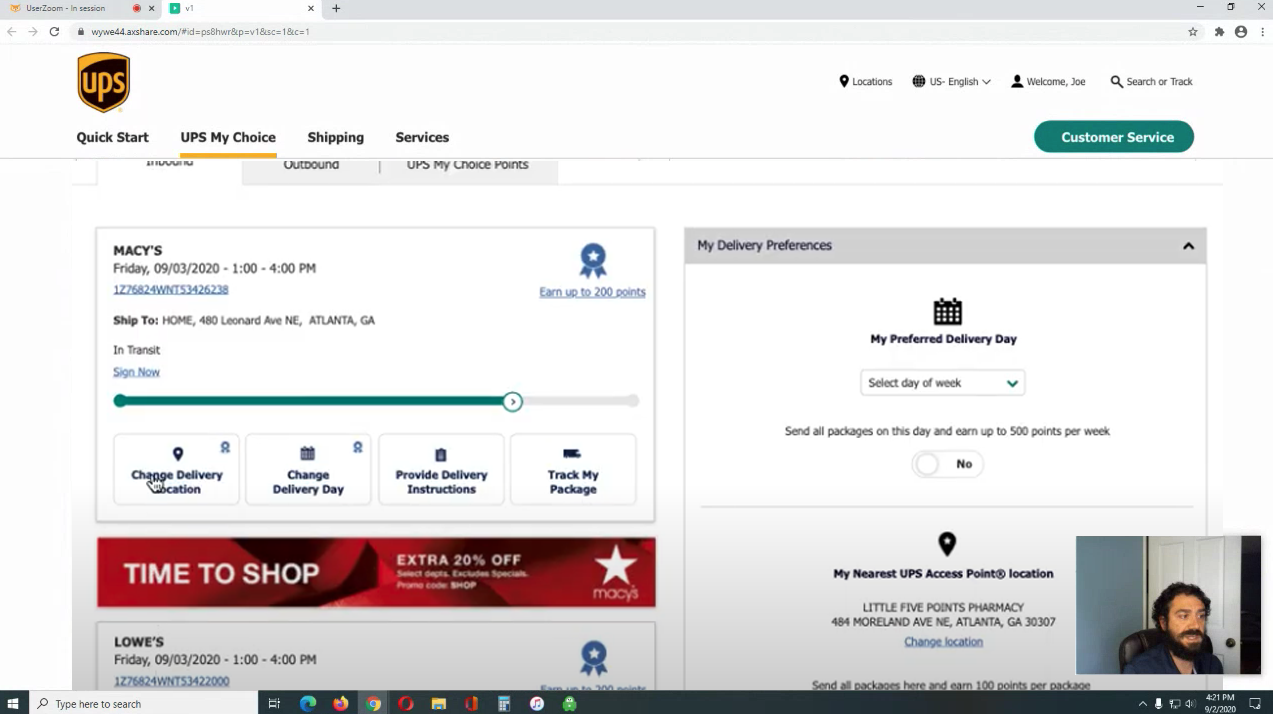Click the globe language icon
Image resolution: width=1273 pixels, height=714 pixels.
[919, 81]
